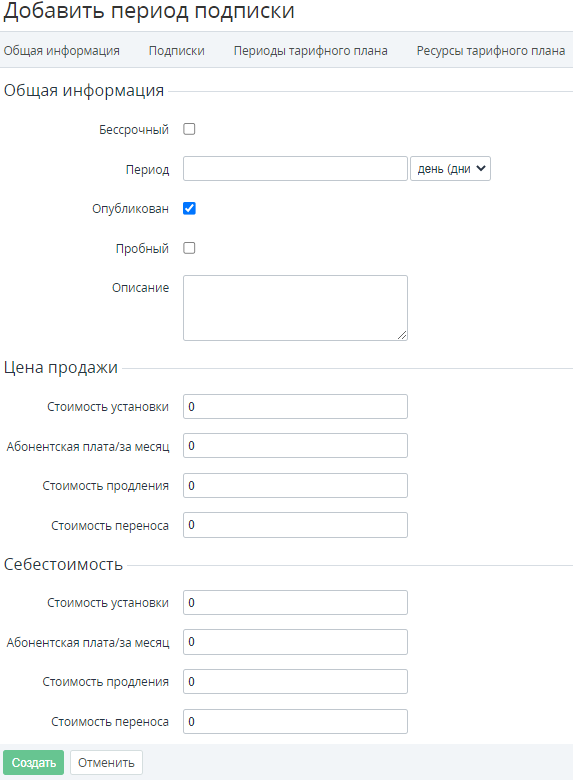This screenshot has width=573, height=782.
Task: Focus Абонентская плата field under Цена продажи
Action: point(295,445)
